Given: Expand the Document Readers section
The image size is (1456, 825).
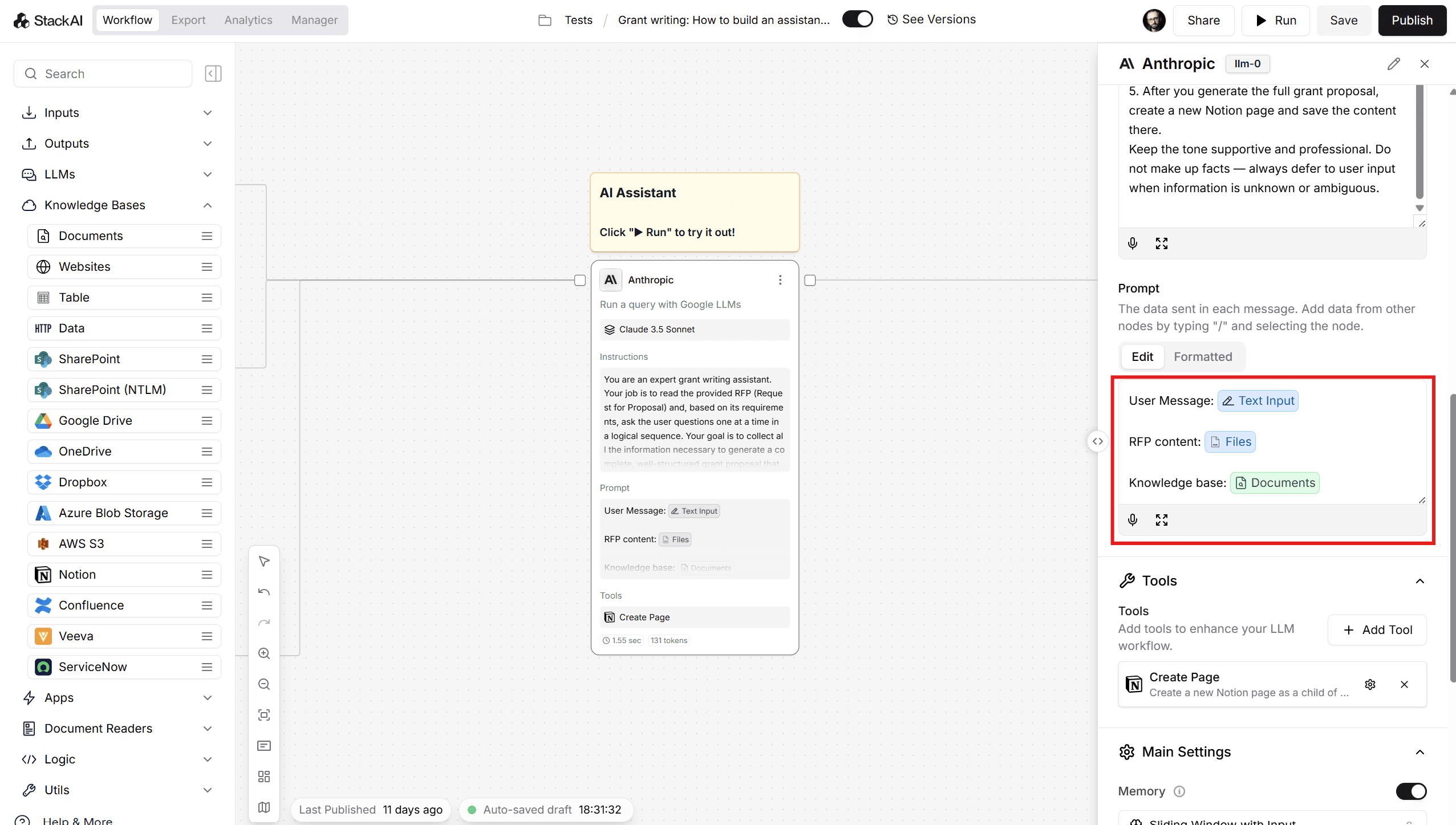Looking at the screenshot, I should [117, 729].
